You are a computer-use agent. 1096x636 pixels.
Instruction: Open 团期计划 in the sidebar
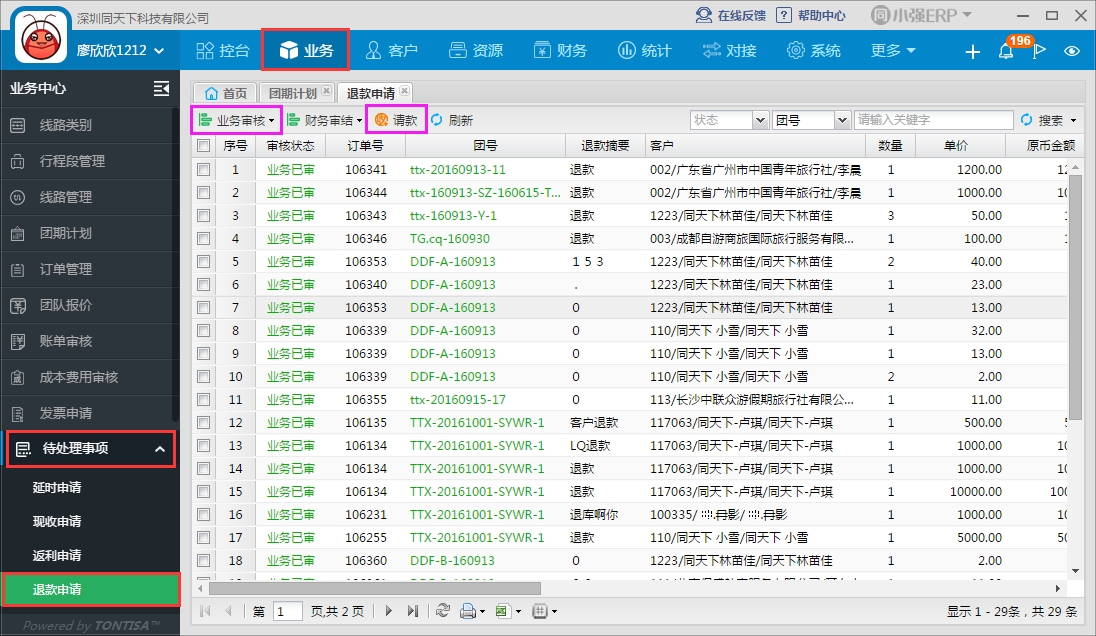(89, 233)
